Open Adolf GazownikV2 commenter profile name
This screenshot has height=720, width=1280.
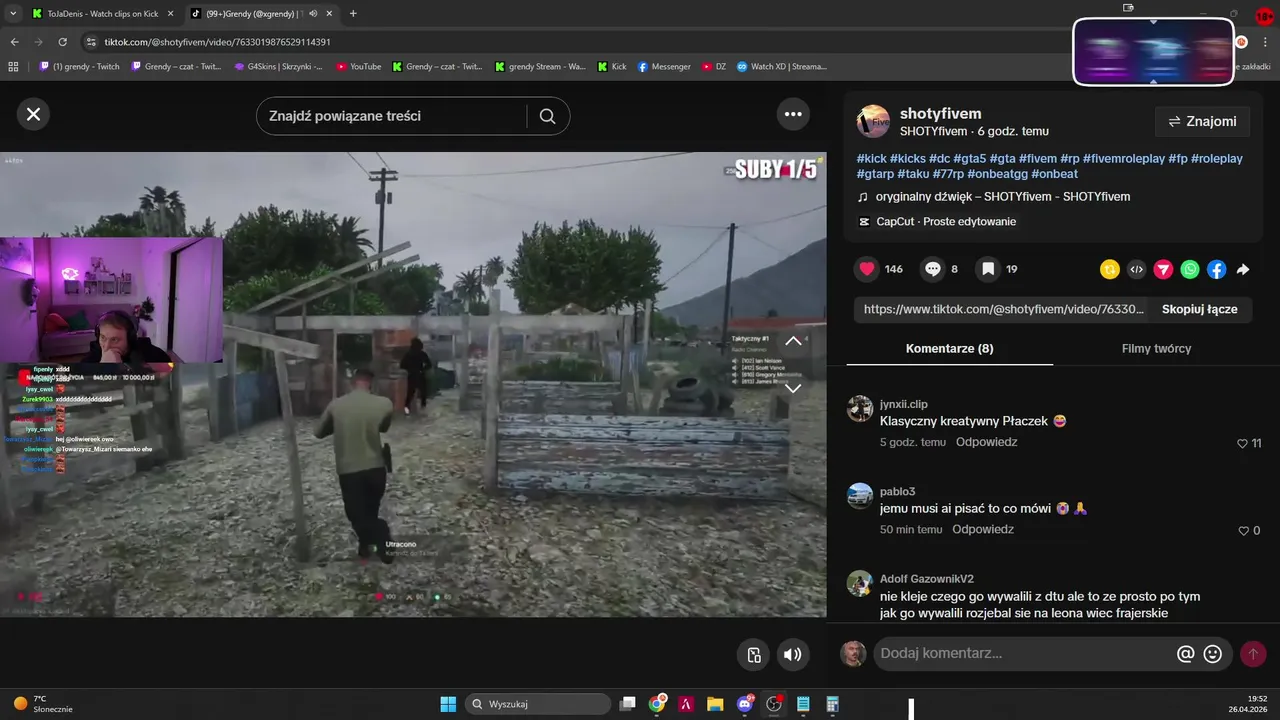point(926,579)
